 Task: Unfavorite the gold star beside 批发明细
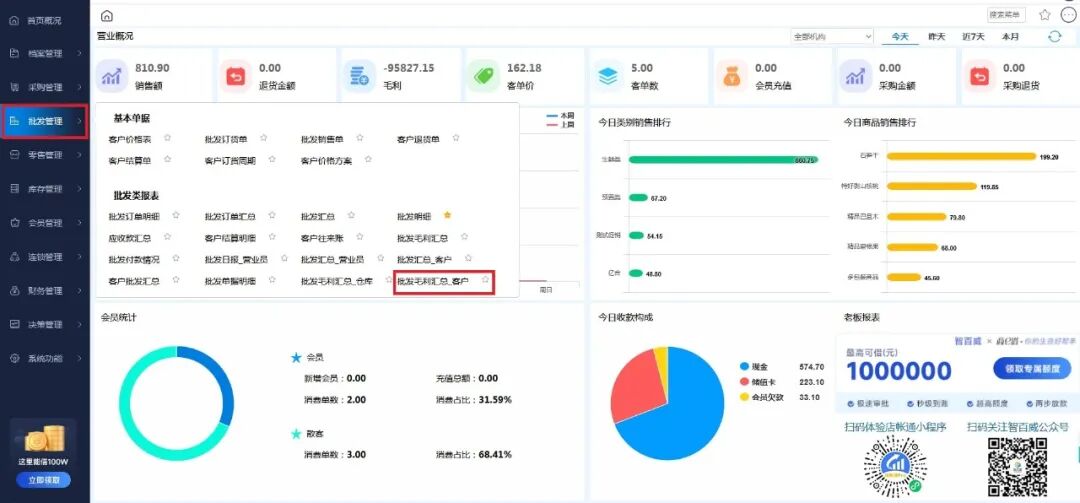[448, 215]
